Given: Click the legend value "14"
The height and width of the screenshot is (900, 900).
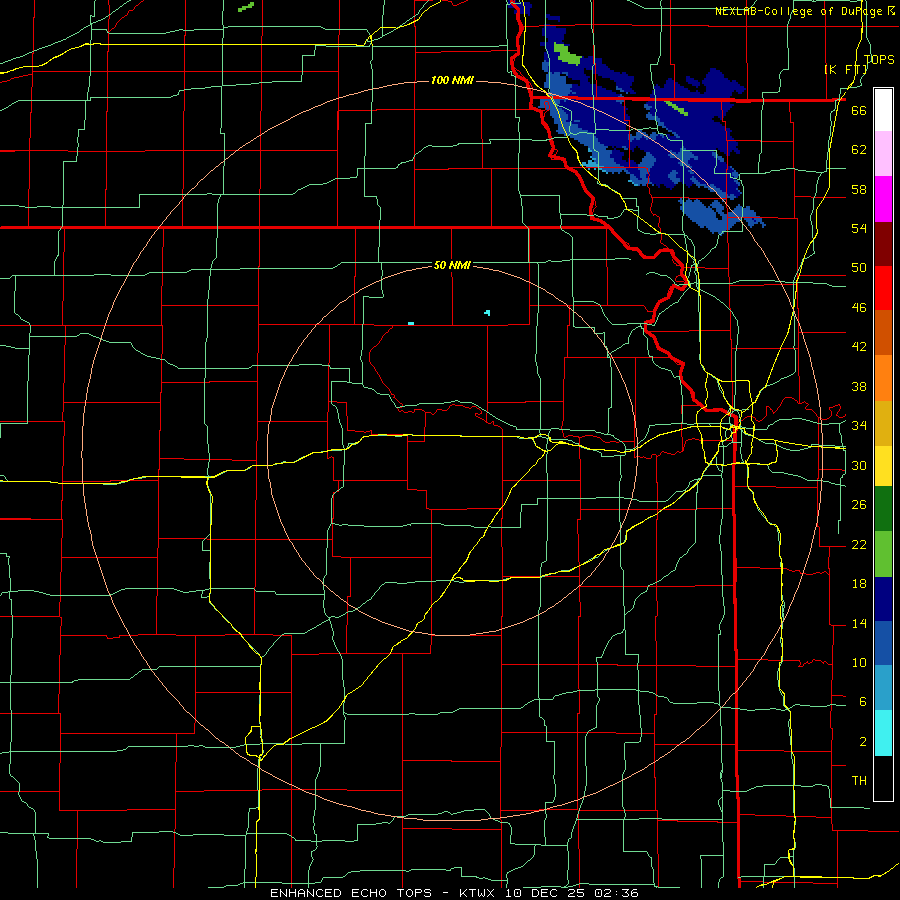Looking at the screenshot, I should click(x=859, y=623).
